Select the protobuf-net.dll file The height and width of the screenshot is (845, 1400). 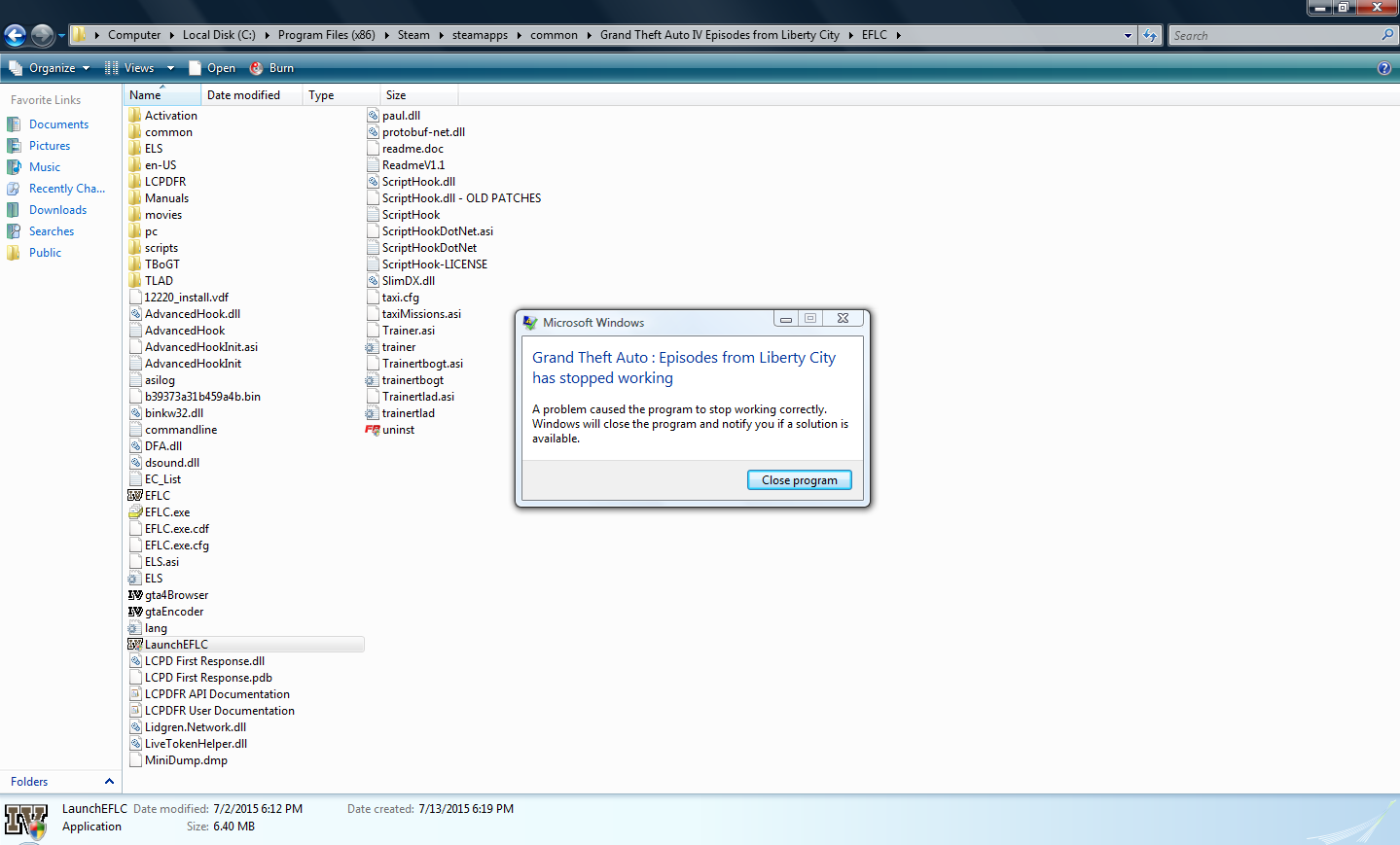[423, 132]
